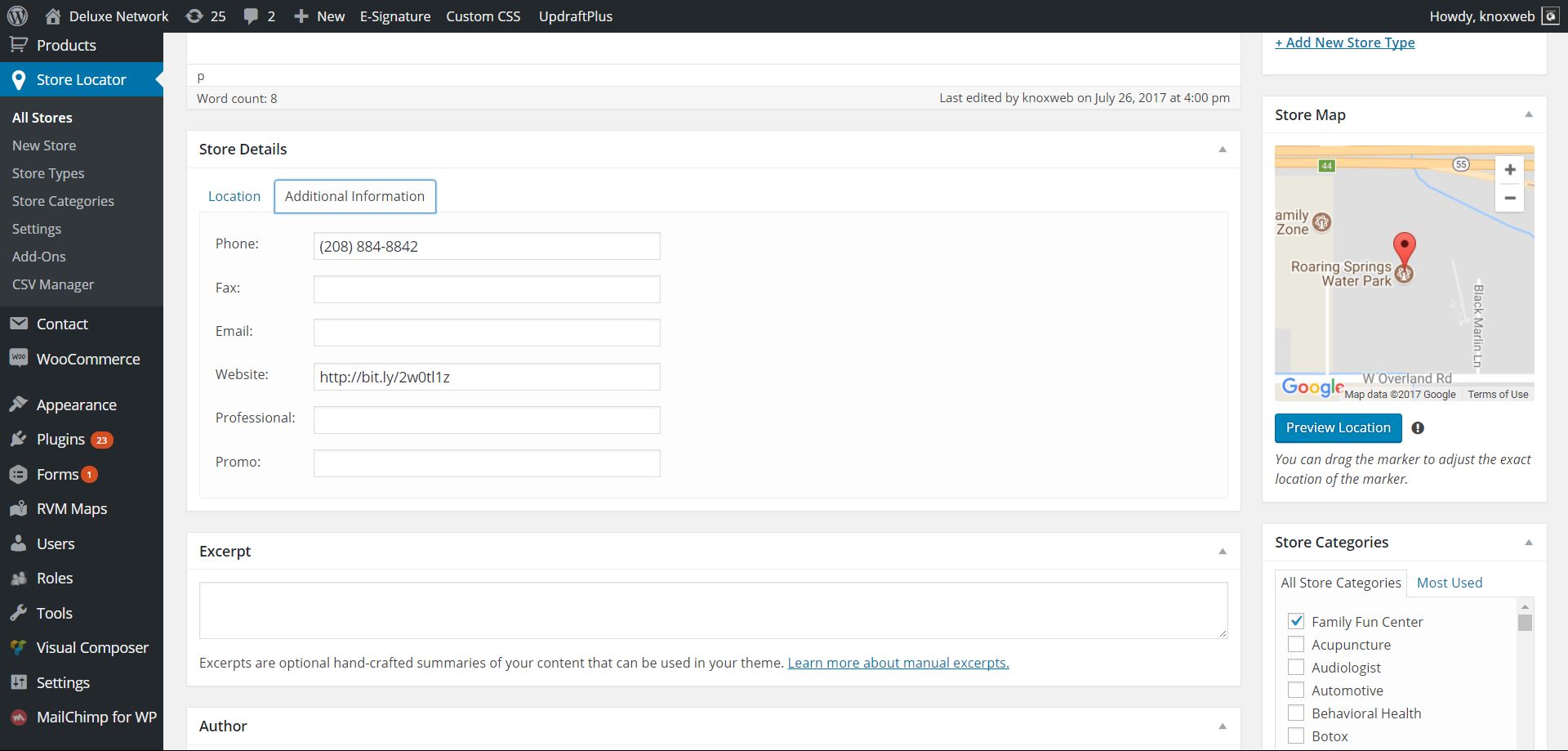Collapse the Store Map panel

pos(1528,115)
